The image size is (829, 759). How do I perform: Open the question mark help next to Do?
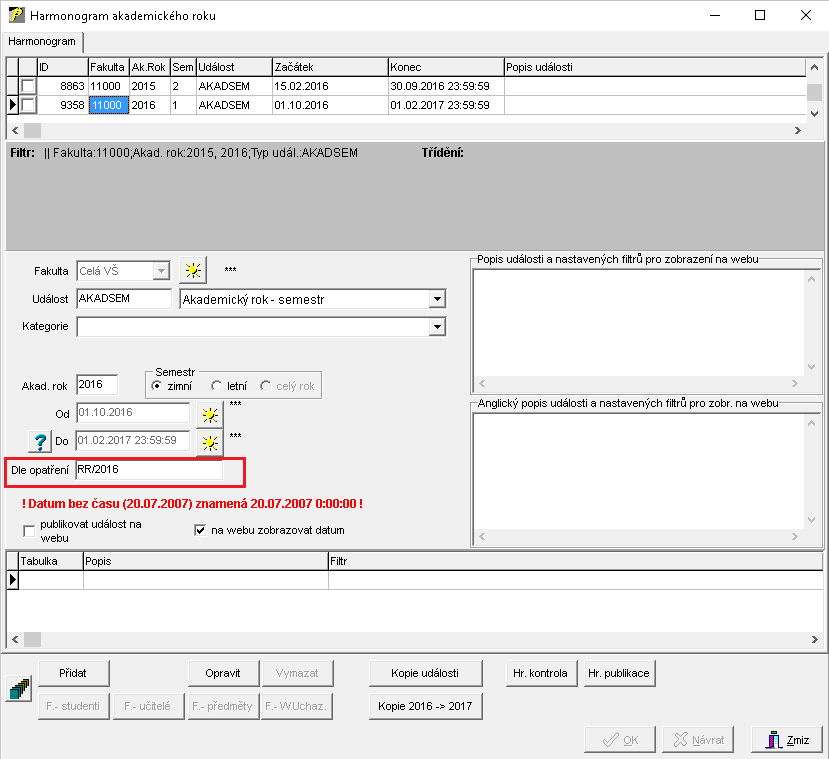(40, 441)
